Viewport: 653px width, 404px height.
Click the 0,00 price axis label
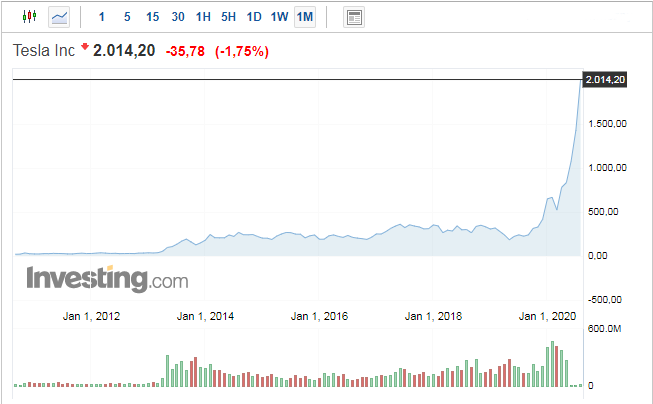coord(597,256)
